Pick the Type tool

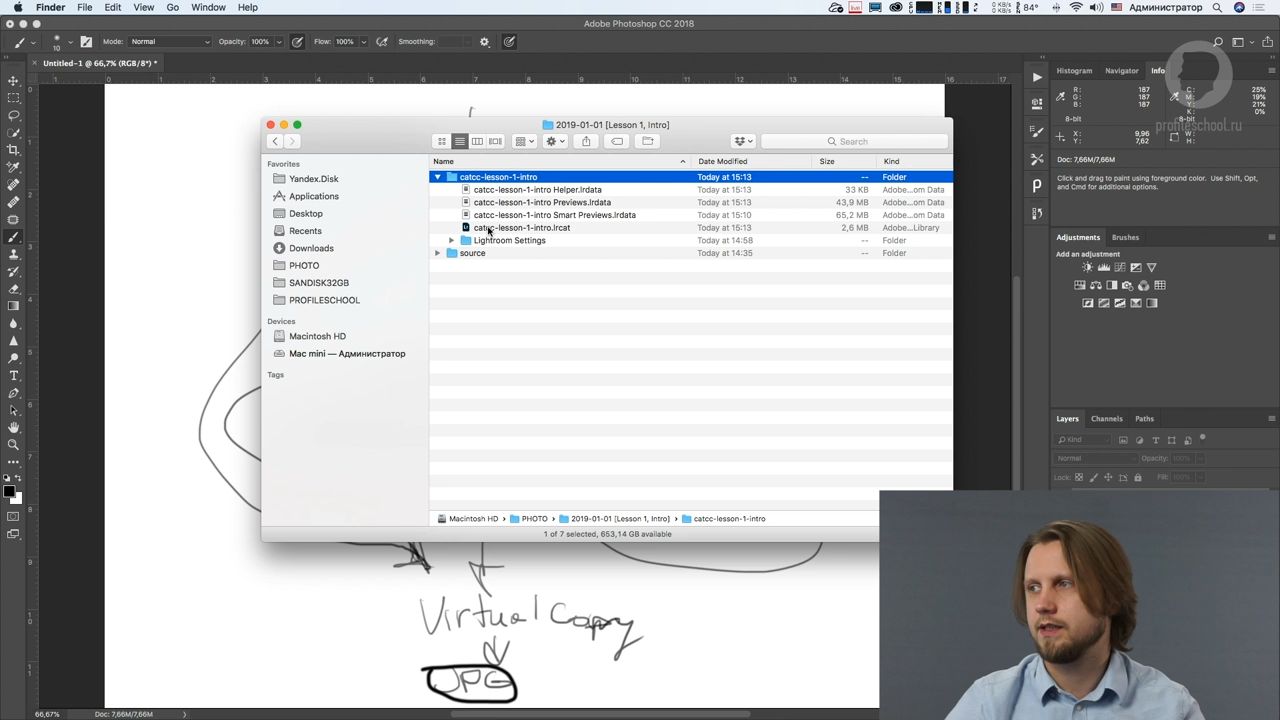(13, 376)
